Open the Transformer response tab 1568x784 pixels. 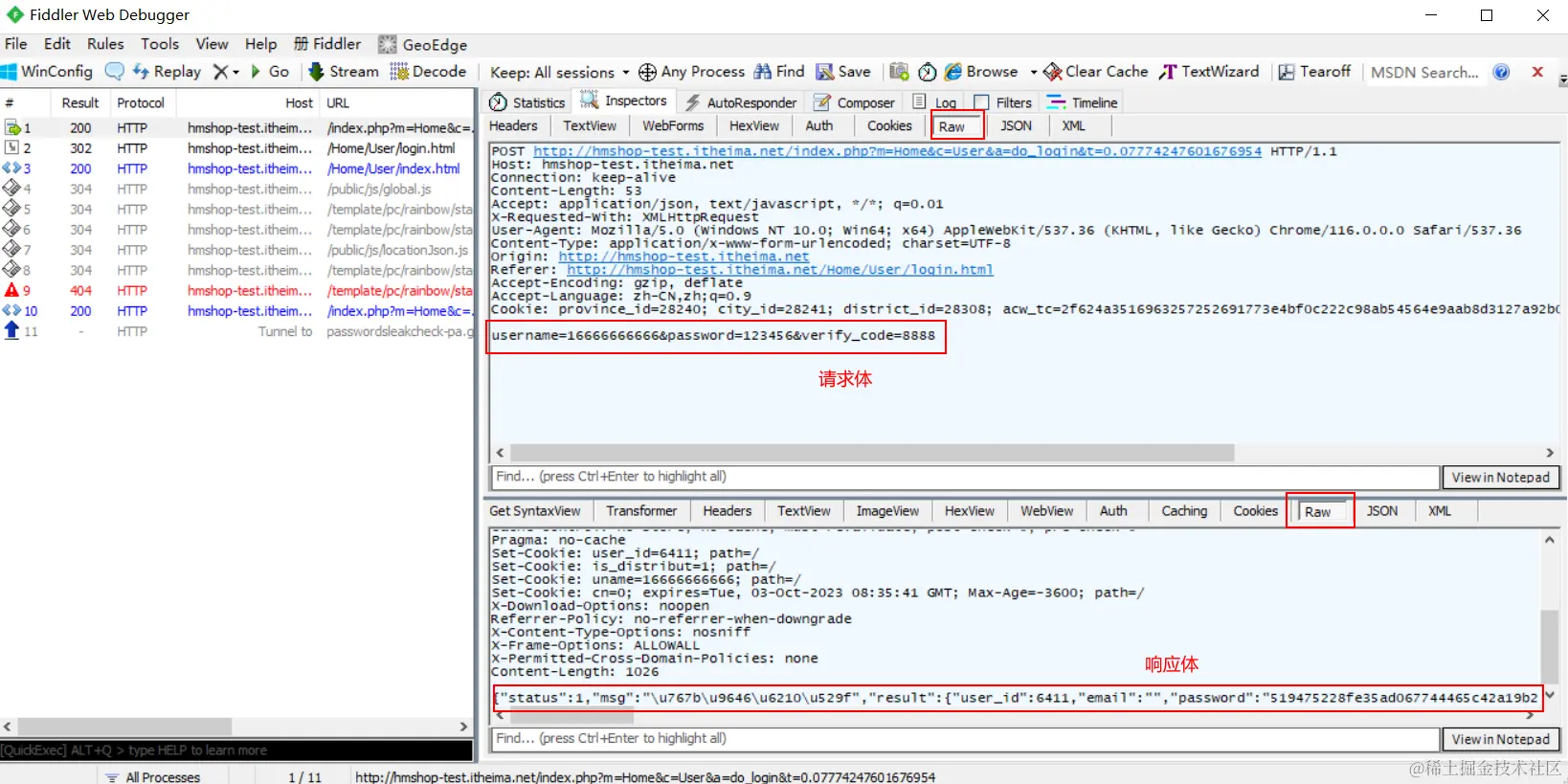click(641, 511)
